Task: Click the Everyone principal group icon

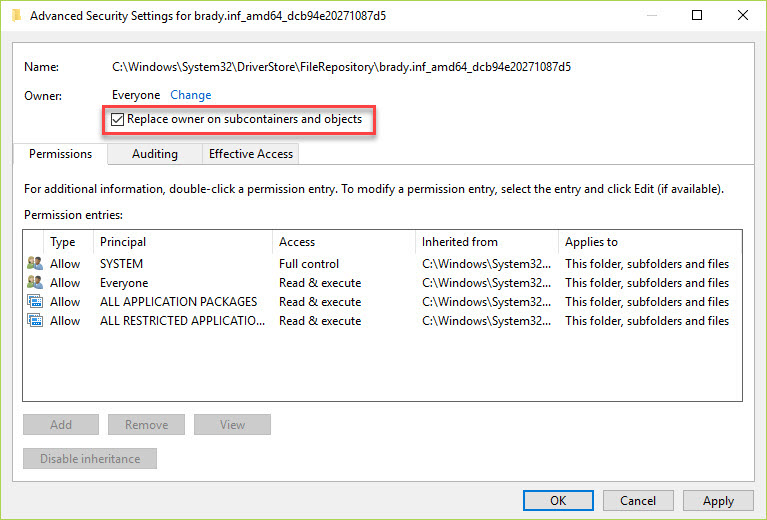Action: (x=35, y=283)
